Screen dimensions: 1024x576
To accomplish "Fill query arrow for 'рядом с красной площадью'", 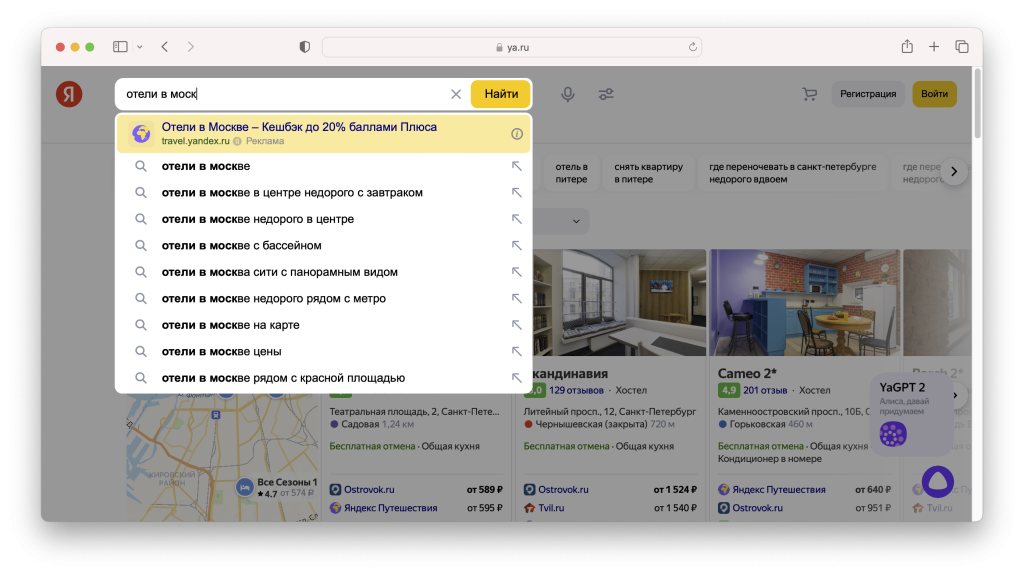I will (x=517, y=377).
